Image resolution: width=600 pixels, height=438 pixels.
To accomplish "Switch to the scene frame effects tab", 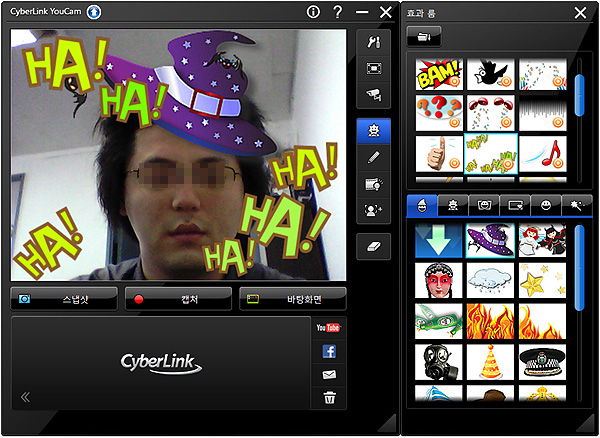I will point(515,206).
